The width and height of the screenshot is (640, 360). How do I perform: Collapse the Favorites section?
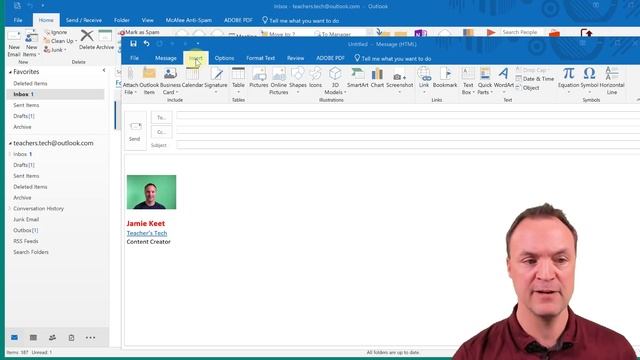tap(10, 72)
